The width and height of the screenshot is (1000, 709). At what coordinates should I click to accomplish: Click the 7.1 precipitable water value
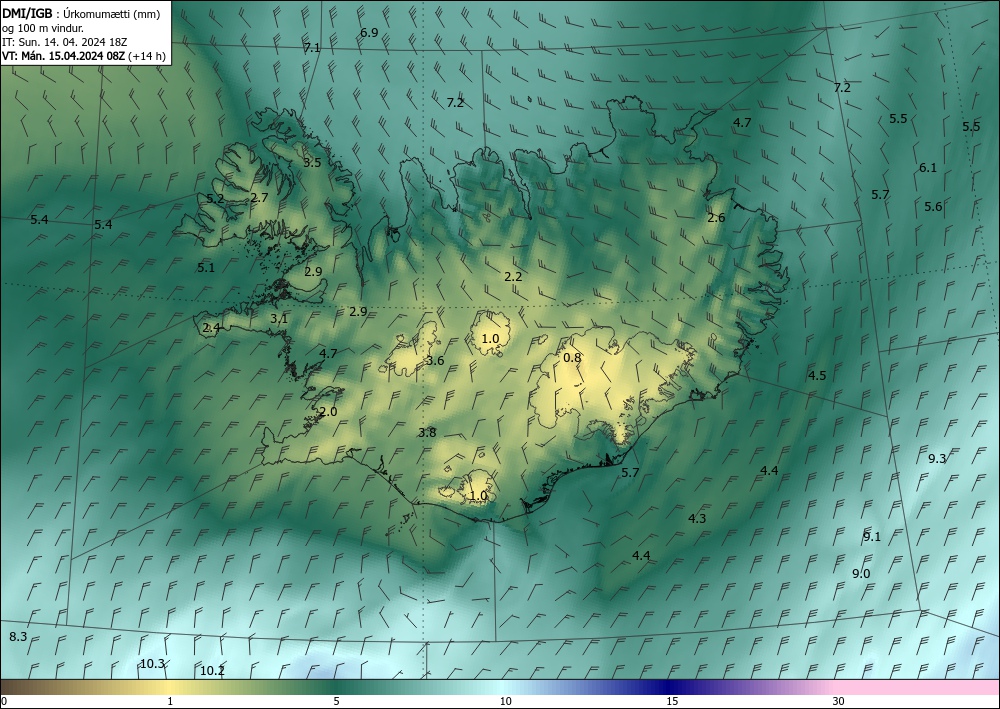coord(312,48)
